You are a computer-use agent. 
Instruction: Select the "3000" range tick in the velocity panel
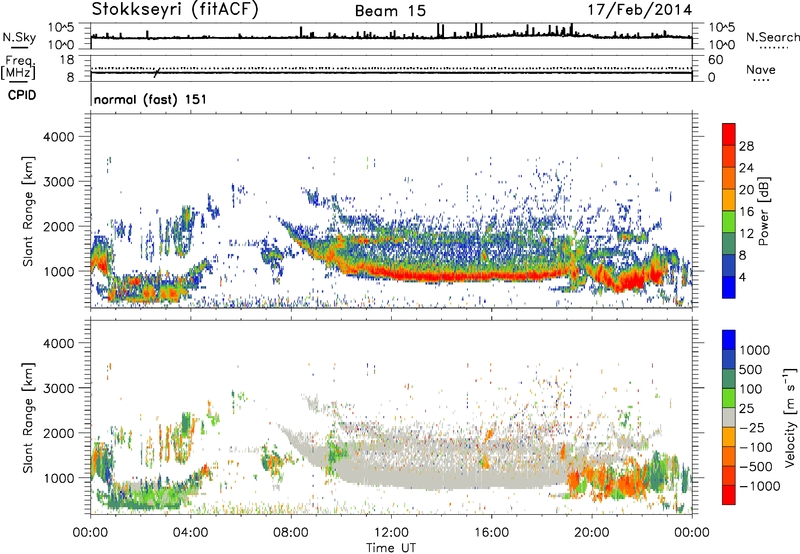click(x=59, y=388)
